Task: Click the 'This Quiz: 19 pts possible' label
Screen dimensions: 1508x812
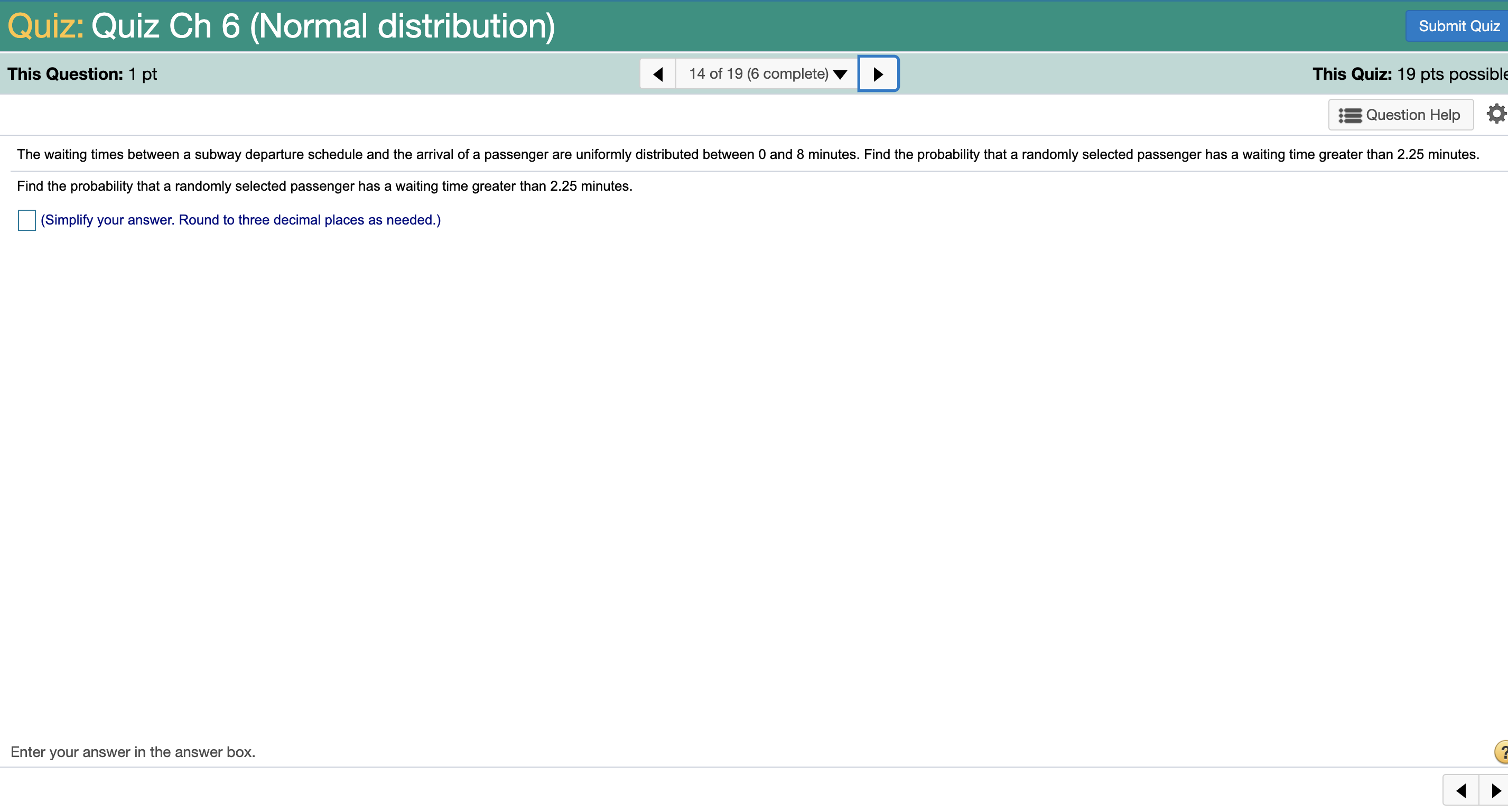Action: [x=1409, y=74]
